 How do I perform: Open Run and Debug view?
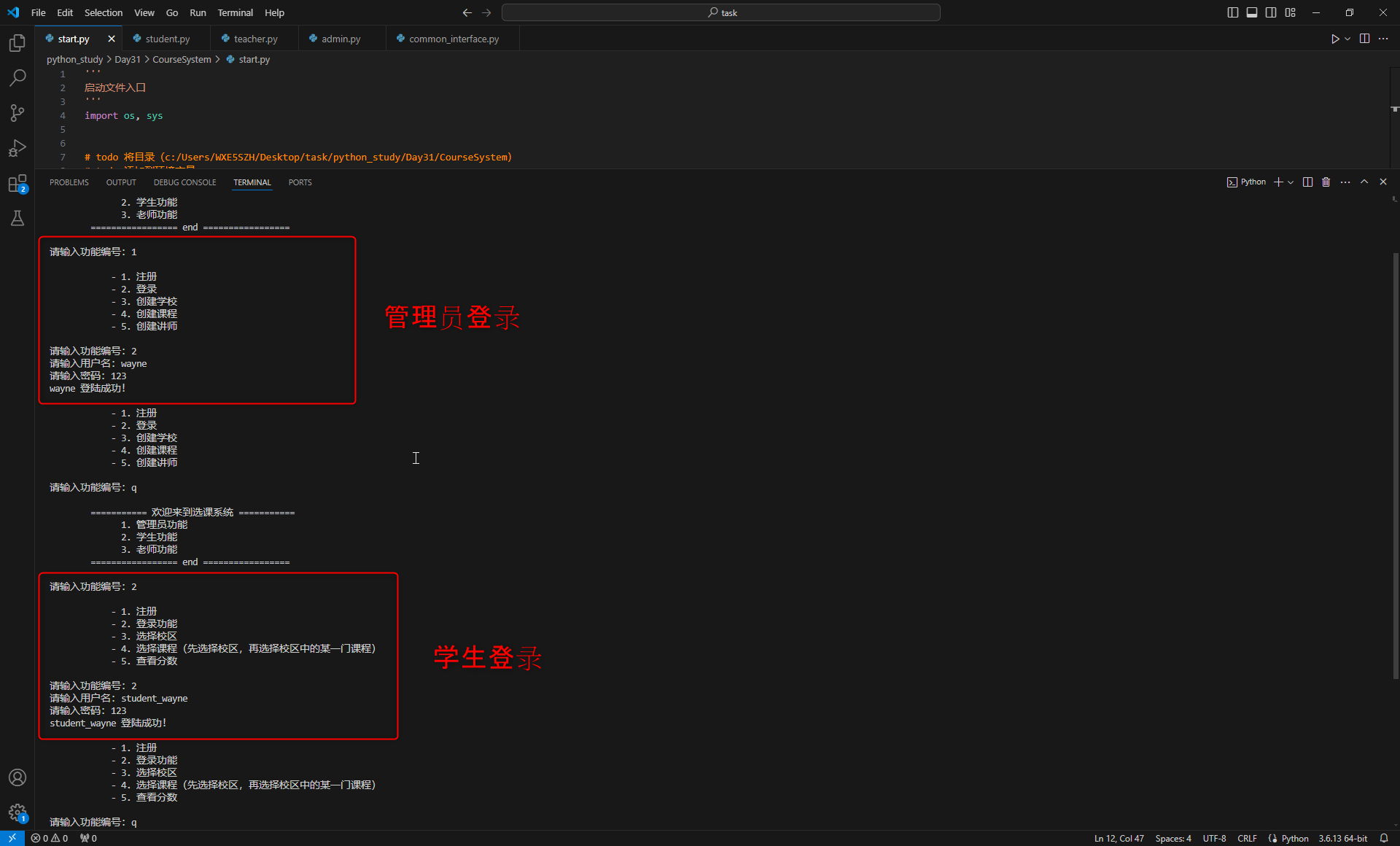click(17, 148)
